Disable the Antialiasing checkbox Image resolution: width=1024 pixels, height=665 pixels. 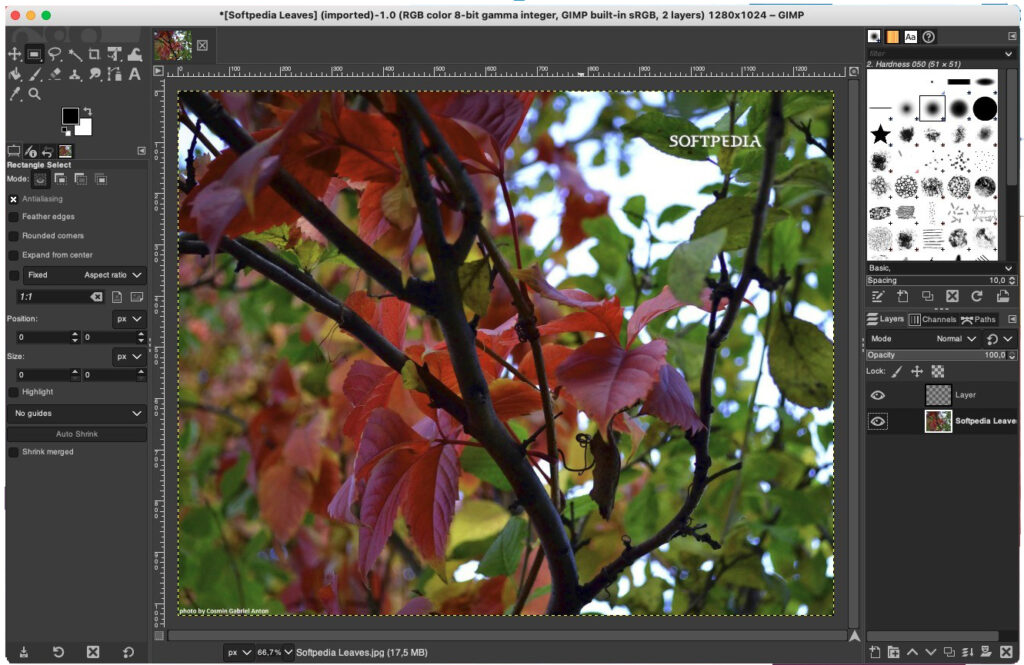pyautogui.click(x=14, y=199)
